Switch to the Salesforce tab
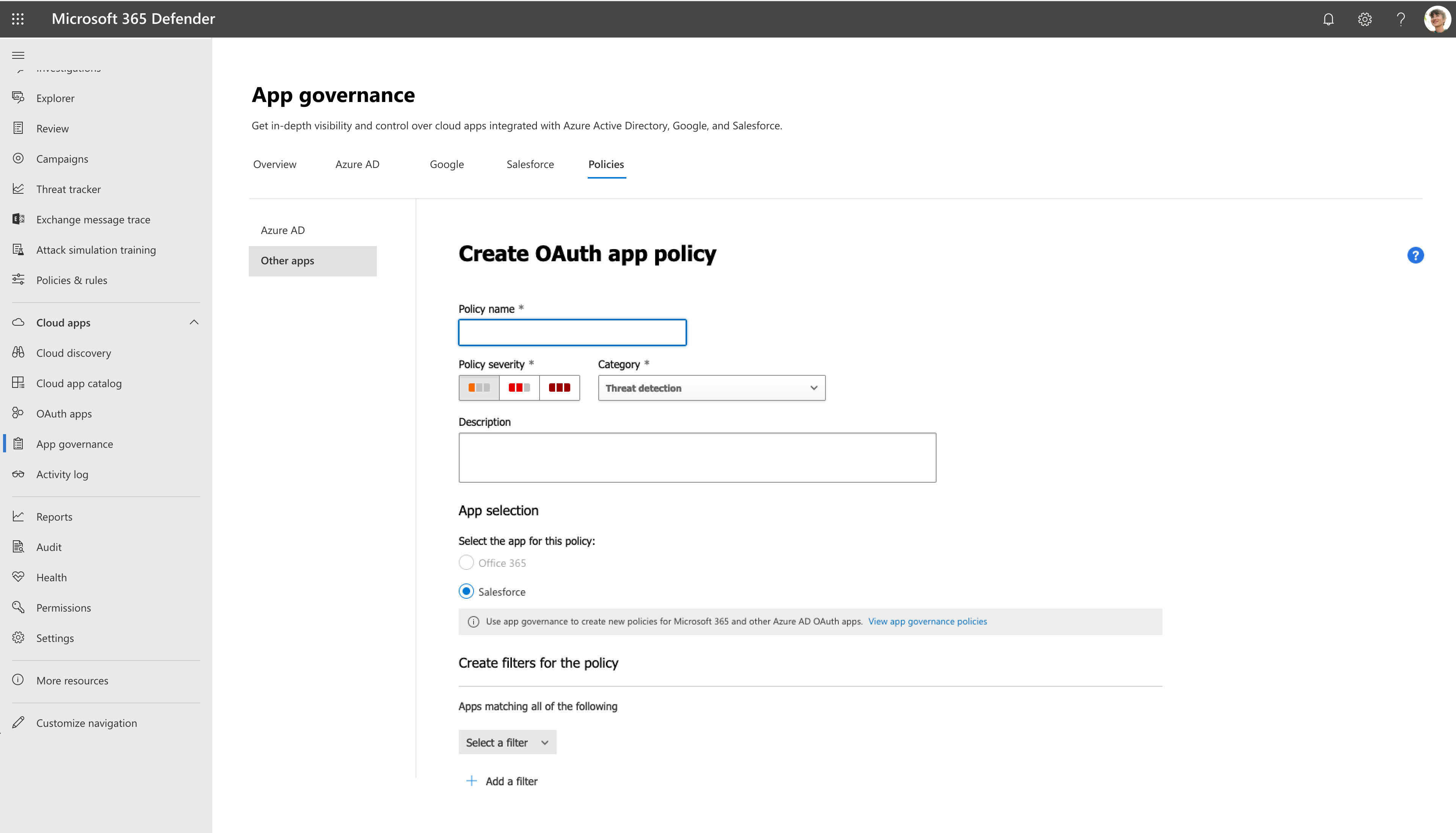Image resolution: width=1456 pixels, height=833 pixels. (x=529, y=164)
